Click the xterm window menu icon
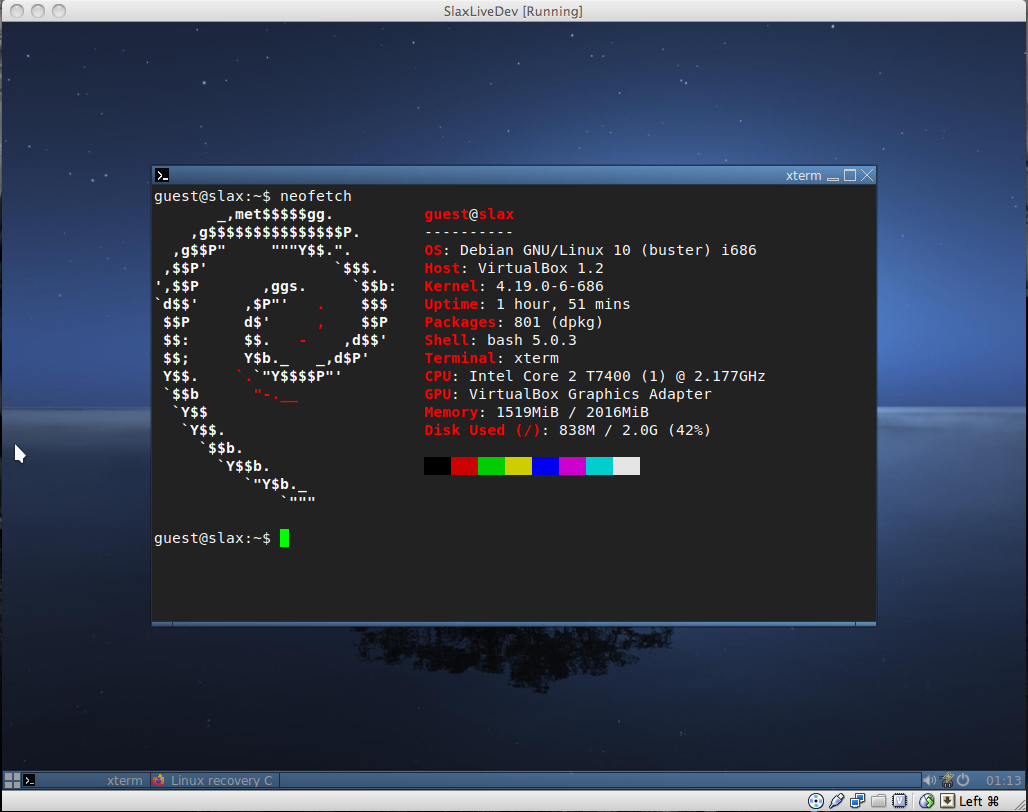This screenshot has height=812, width=1028. [x=162, y=175]
